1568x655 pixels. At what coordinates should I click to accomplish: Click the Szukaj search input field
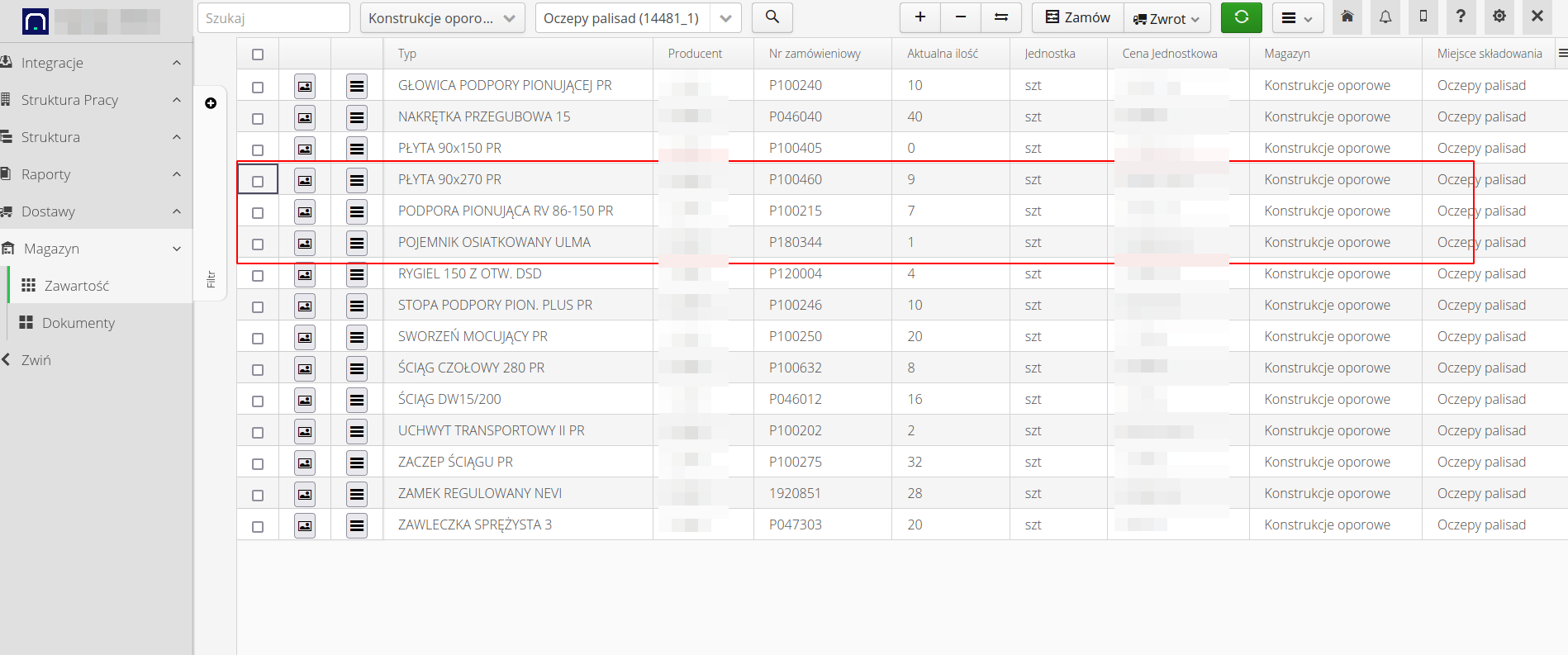tap(273, 18)
